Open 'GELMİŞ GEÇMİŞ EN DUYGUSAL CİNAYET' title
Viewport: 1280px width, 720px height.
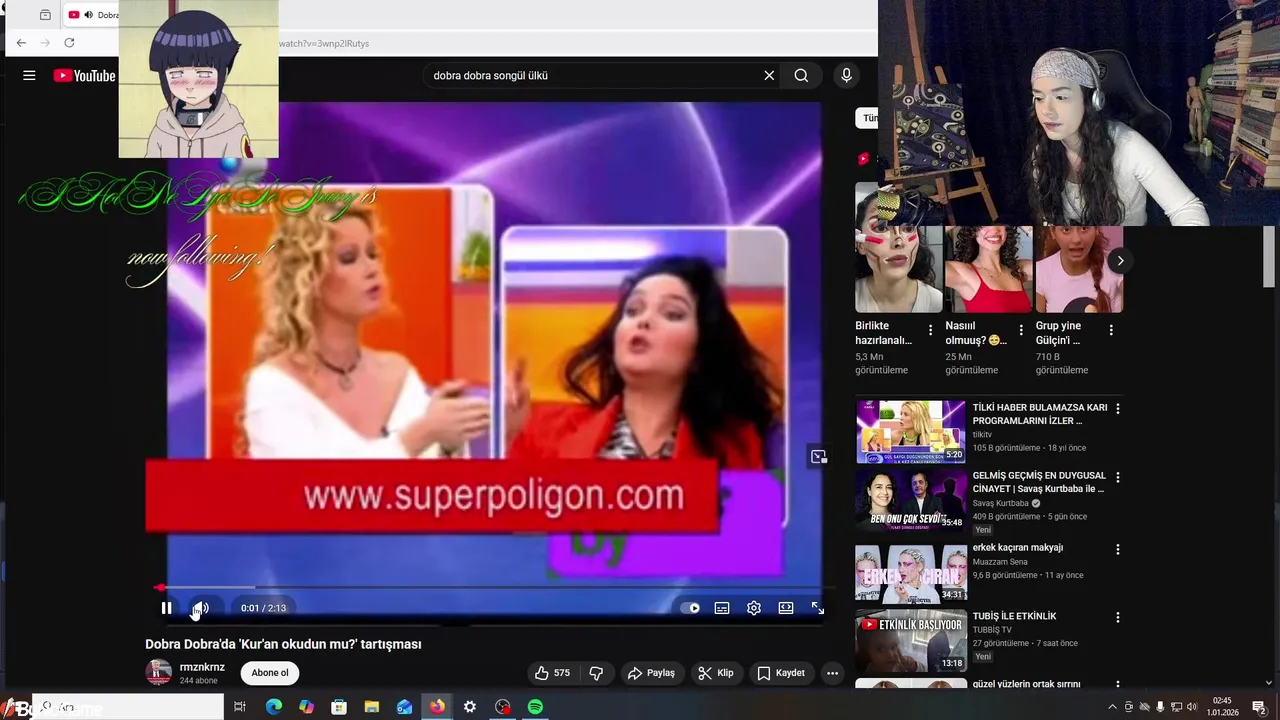(x=1039, y=482)
